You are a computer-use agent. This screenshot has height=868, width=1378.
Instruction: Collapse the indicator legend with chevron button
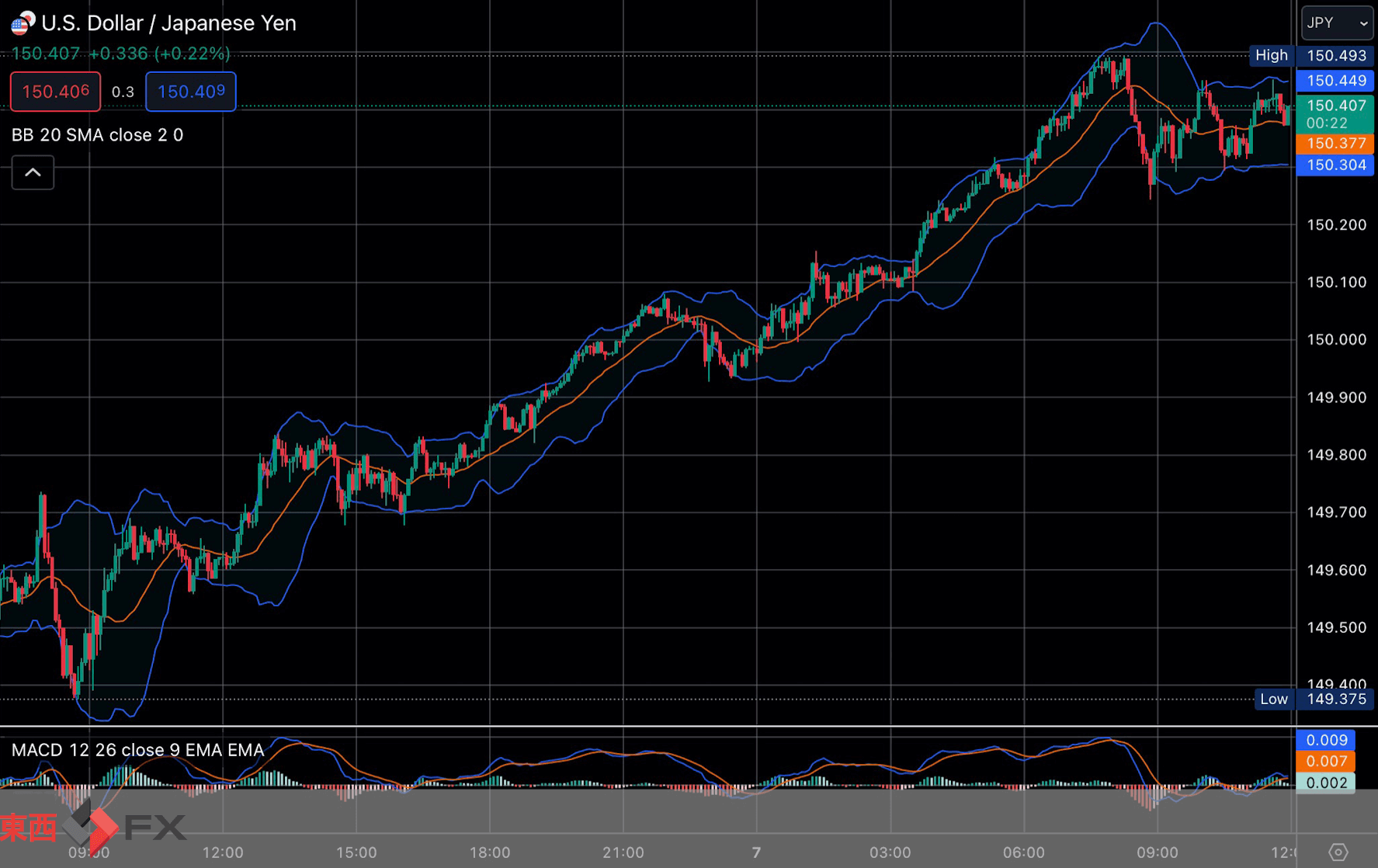point(33,172)
